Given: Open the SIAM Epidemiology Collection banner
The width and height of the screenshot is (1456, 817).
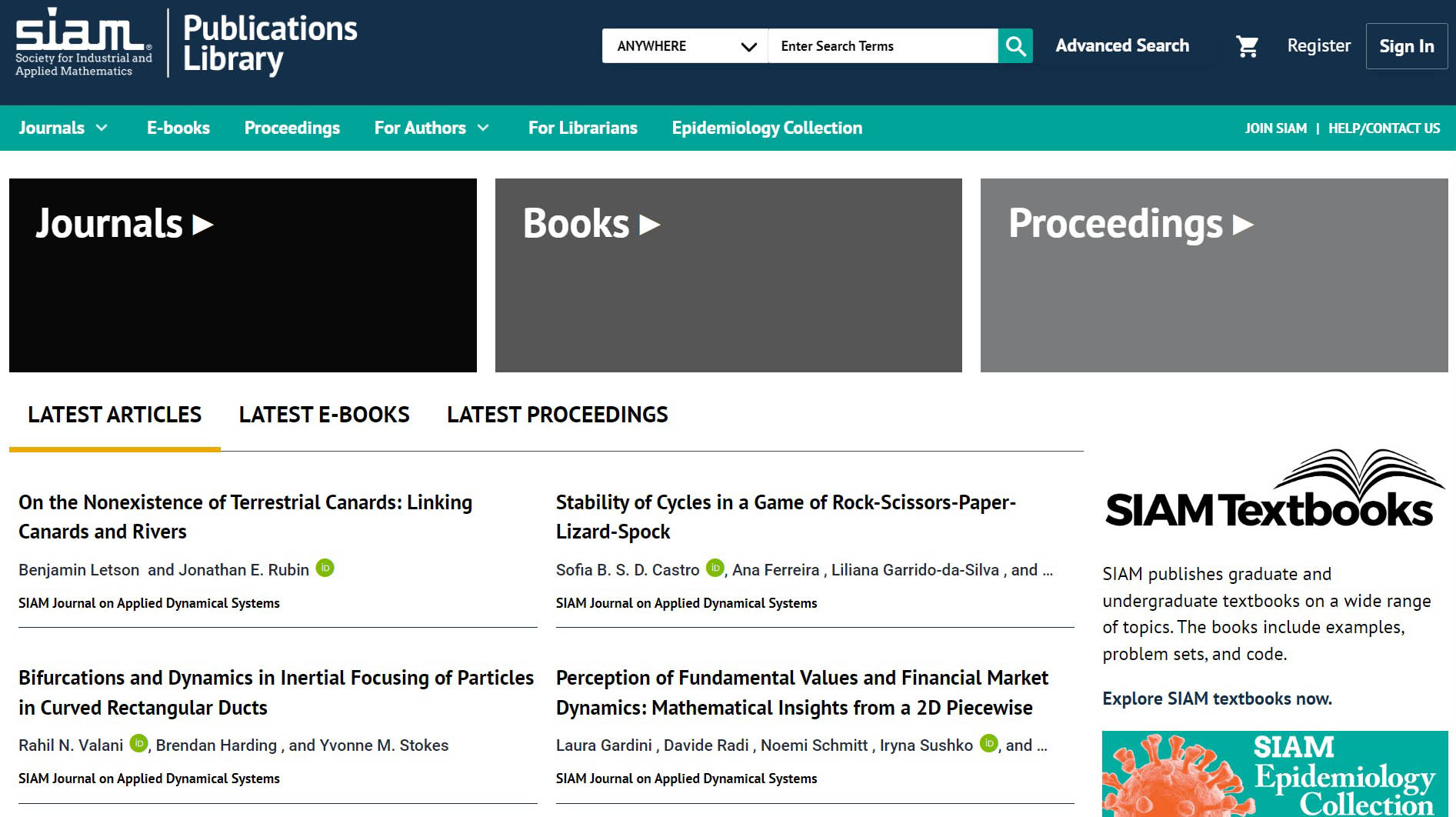Looking at the screenshot, I should (1274, 774).
